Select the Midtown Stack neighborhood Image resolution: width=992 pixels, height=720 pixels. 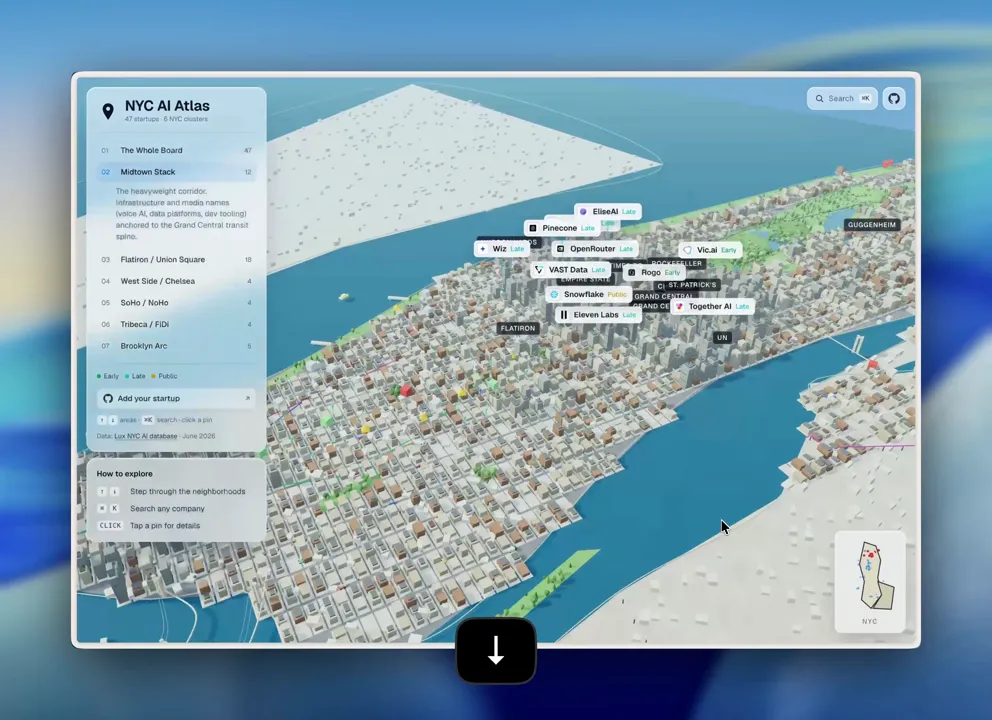(177, 172)
